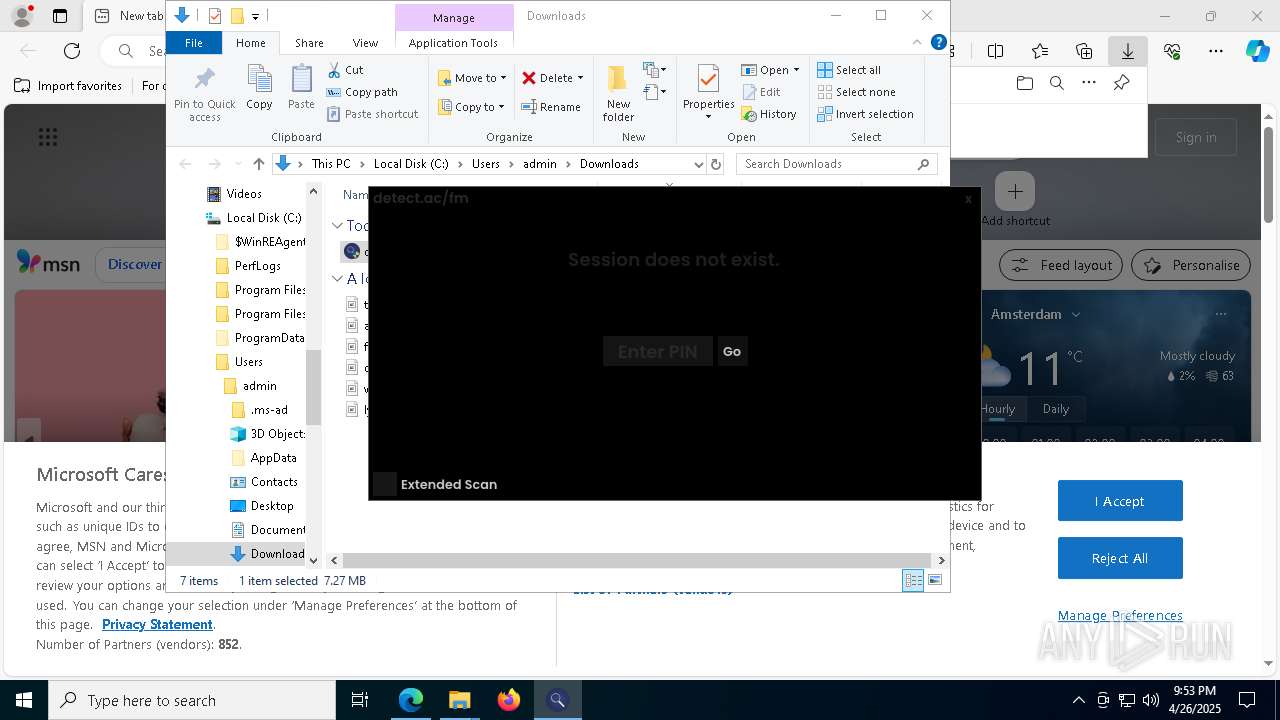Screen dimensions: 1280x720
Task: Click Select all in the ribbon
Action: [849, 70]
